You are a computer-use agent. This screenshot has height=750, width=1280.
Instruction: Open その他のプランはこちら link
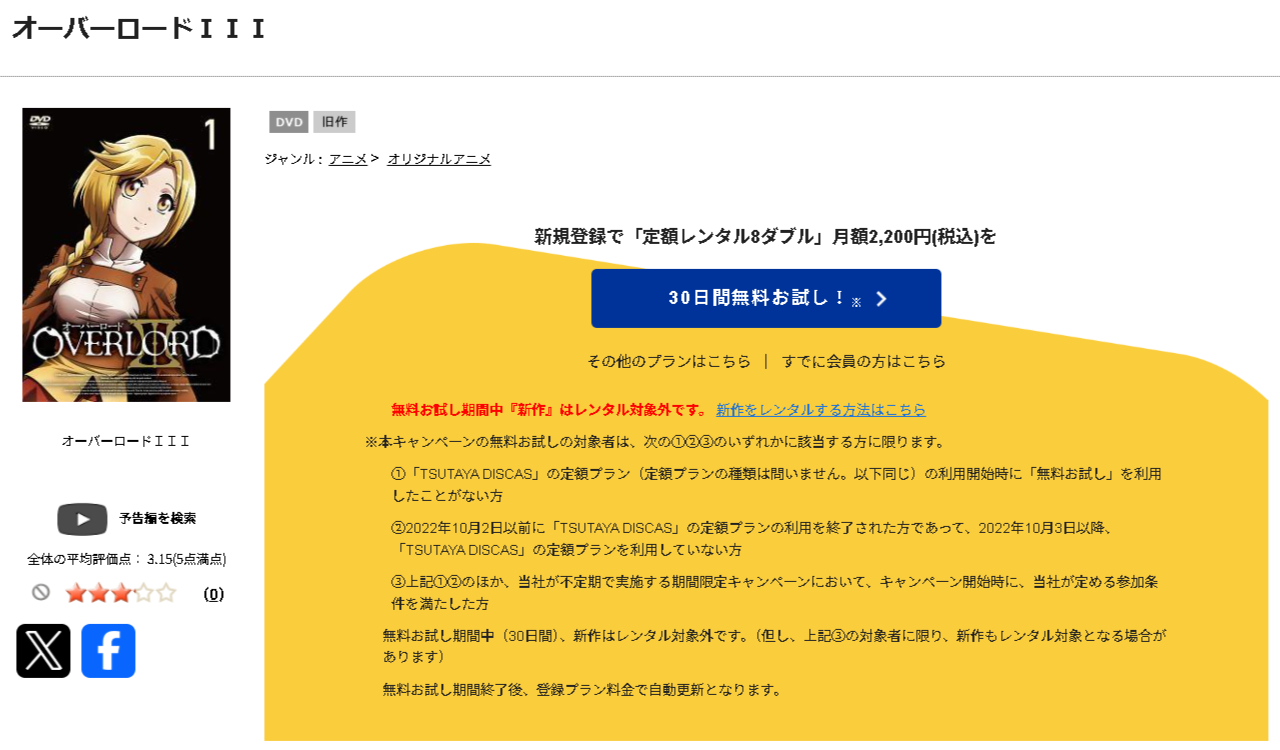(x=668, y=361)
